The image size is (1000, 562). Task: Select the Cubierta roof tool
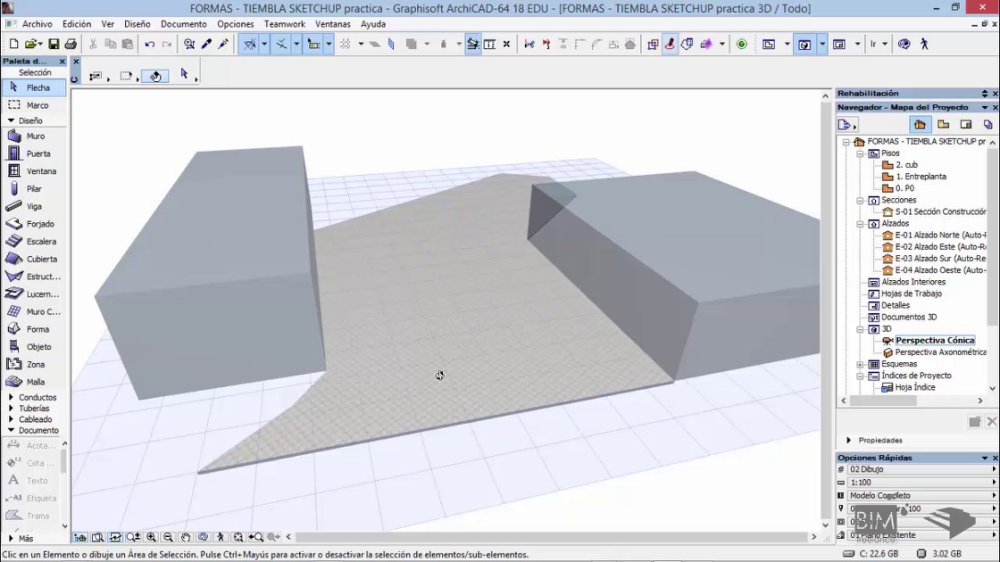click(33, 259)
